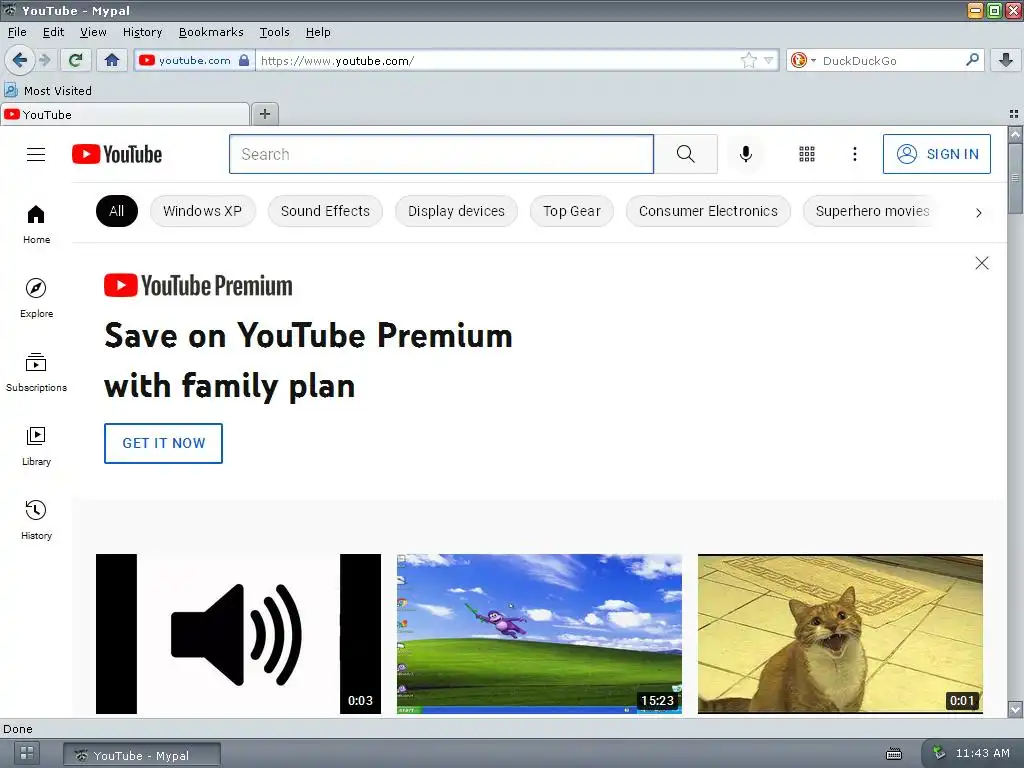Click the YouTube logo
The width and height of the screenshot is (1024, 768).
click(117, 154)
